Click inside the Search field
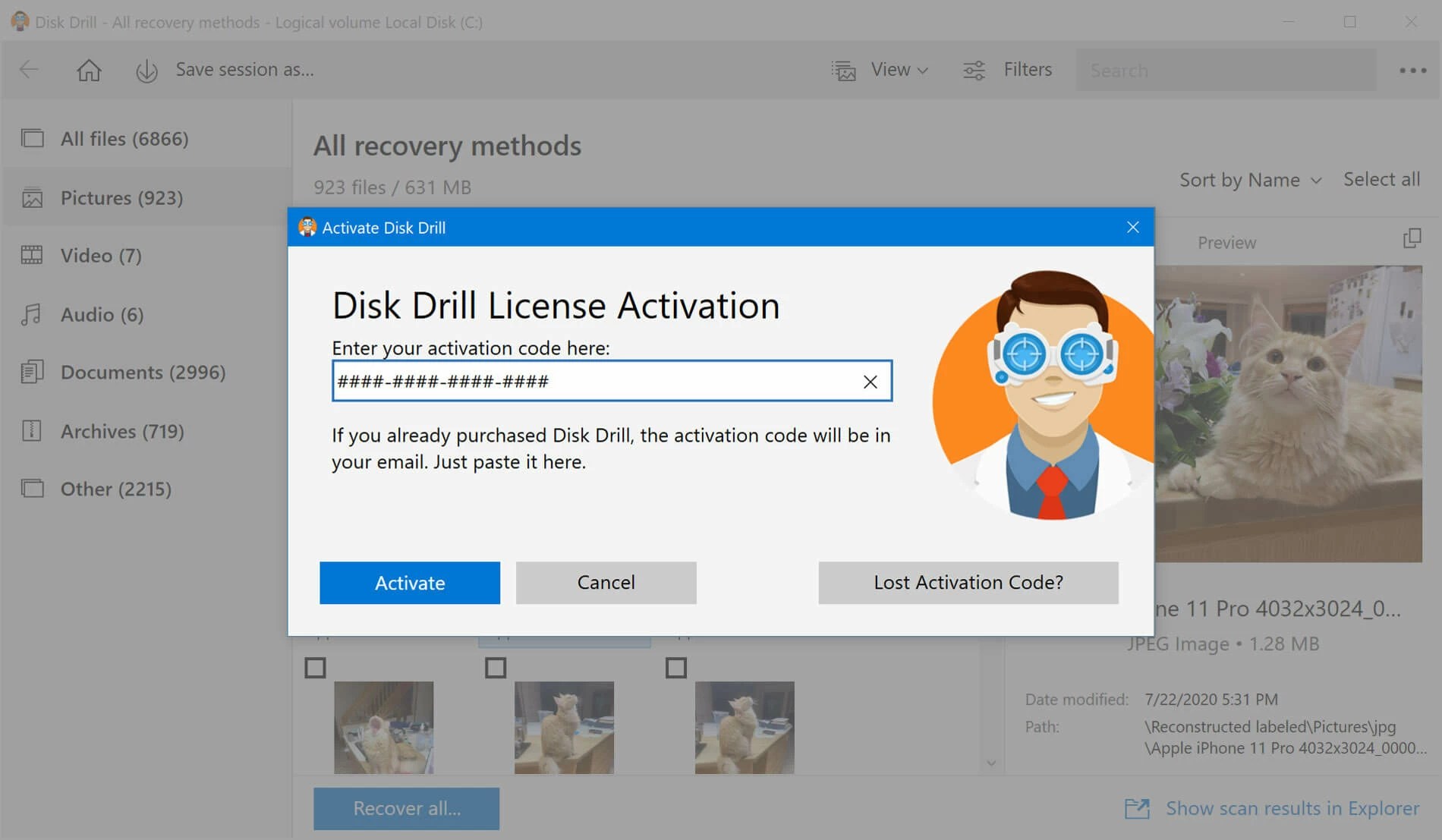The height and width of the screenshot is (840, 1442). point(1226,69)
